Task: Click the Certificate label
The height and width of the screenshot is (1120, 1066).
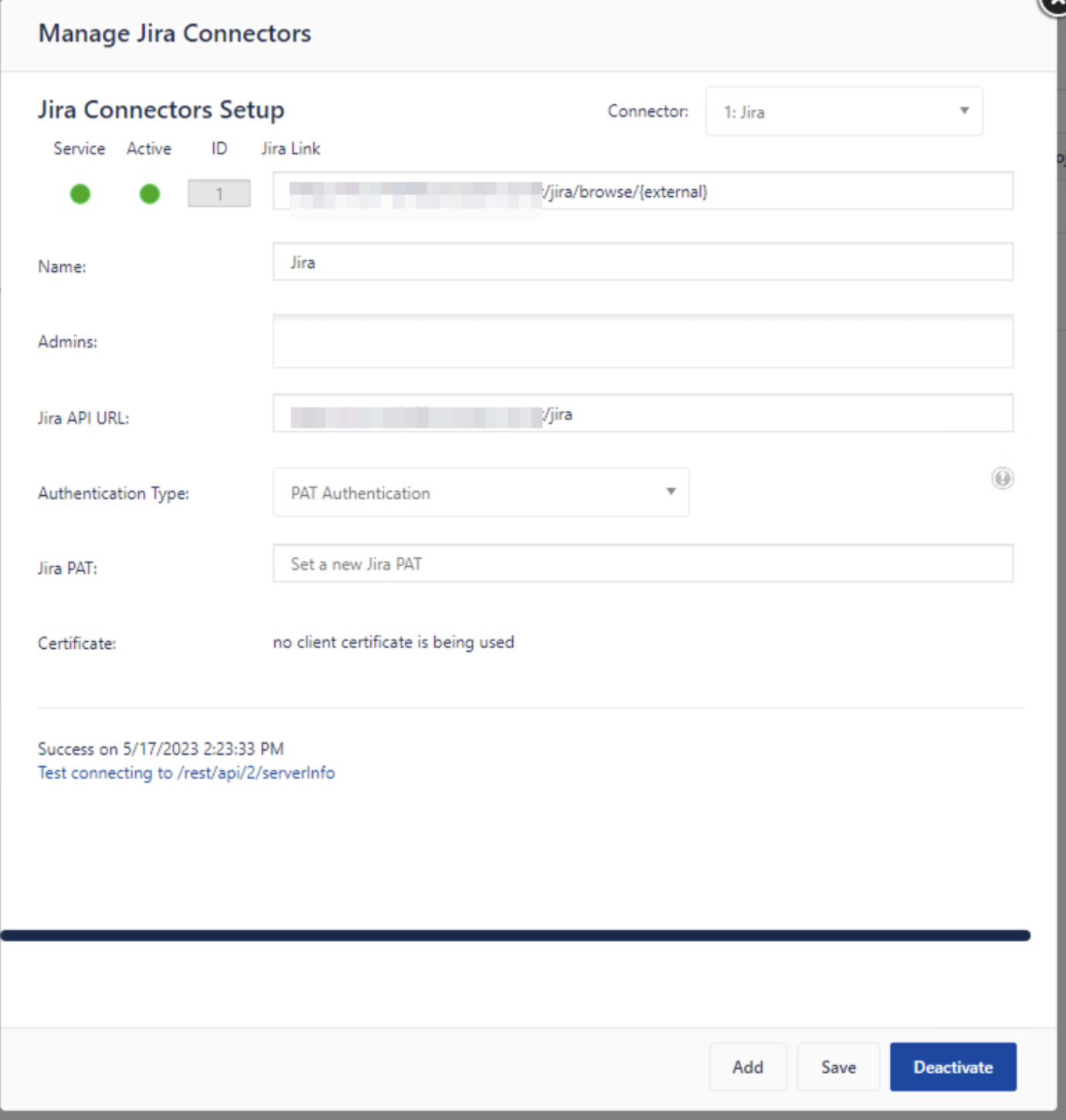Action: tap(76, 643)
